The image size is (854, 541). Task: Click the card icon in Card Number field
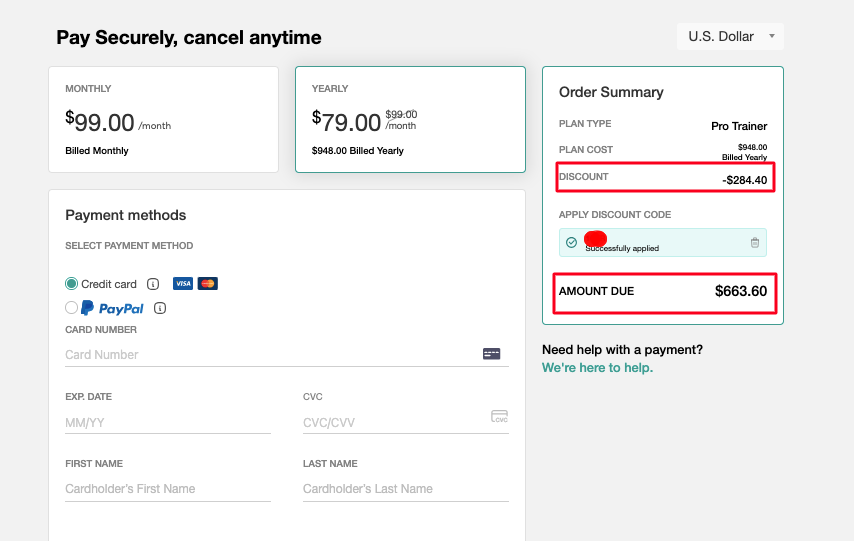click(x=491, y=354)
